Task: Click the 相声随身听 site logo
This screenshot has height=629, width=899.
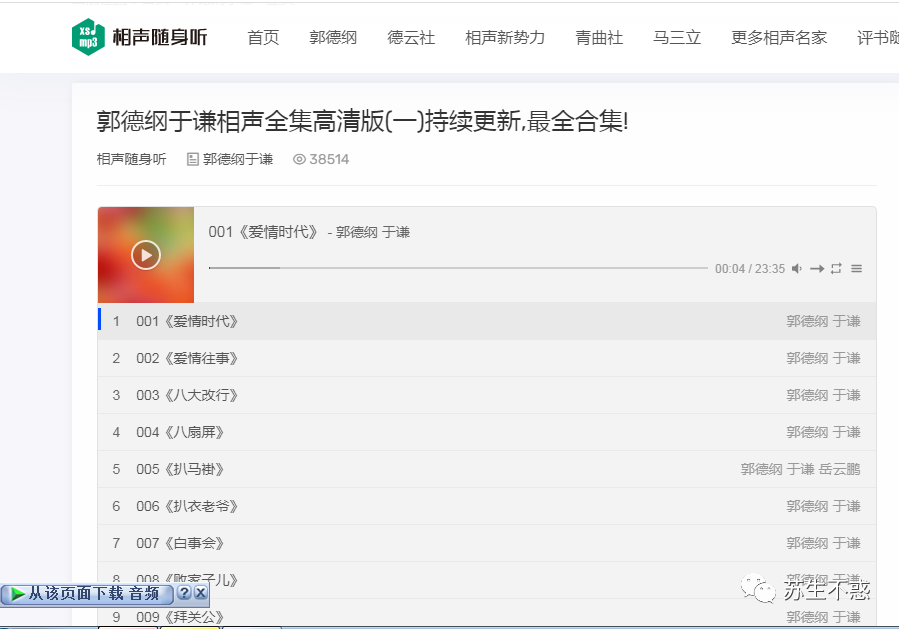Action: (139, 37)
